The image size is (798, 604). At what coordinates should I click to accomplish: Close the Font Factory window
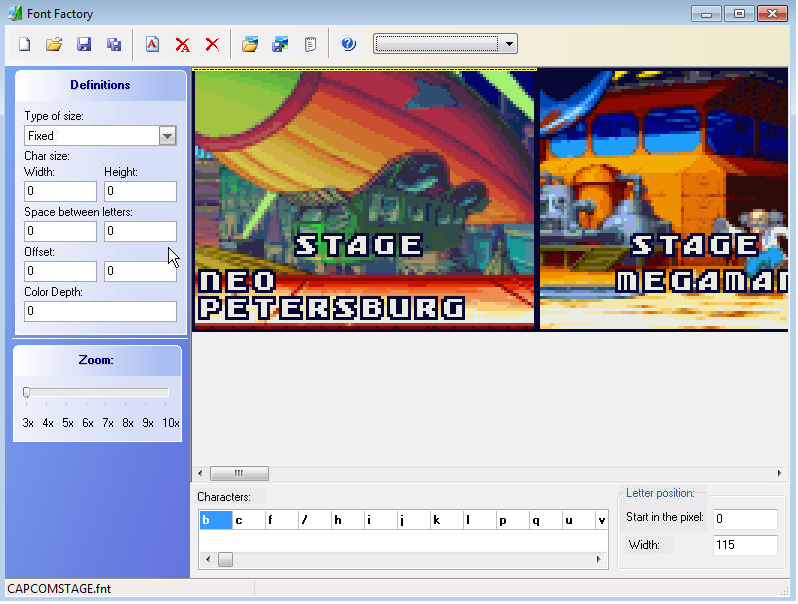772,14
